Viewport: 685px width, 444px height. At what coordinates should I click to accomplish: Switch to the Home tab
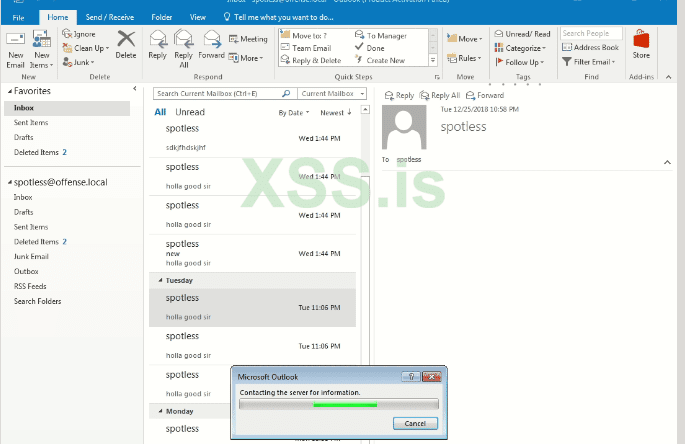point(58,17)
